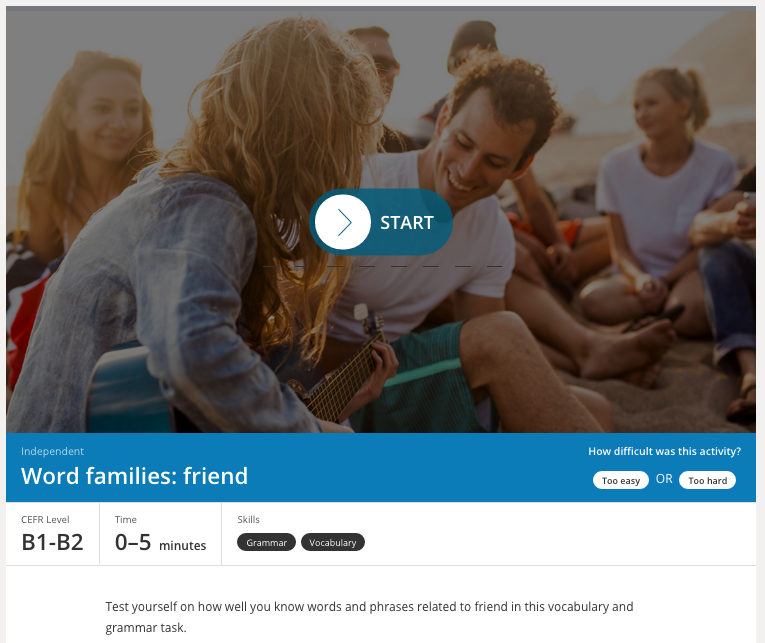Click the first progress dash under START
The image size is (765, 643).
pos(271,266)
